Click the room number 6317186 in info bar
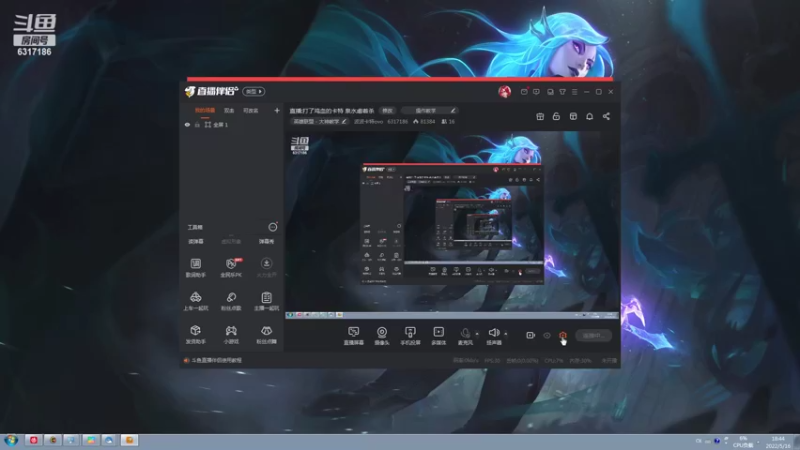800x450 pixels. click(x=397, y=121)
